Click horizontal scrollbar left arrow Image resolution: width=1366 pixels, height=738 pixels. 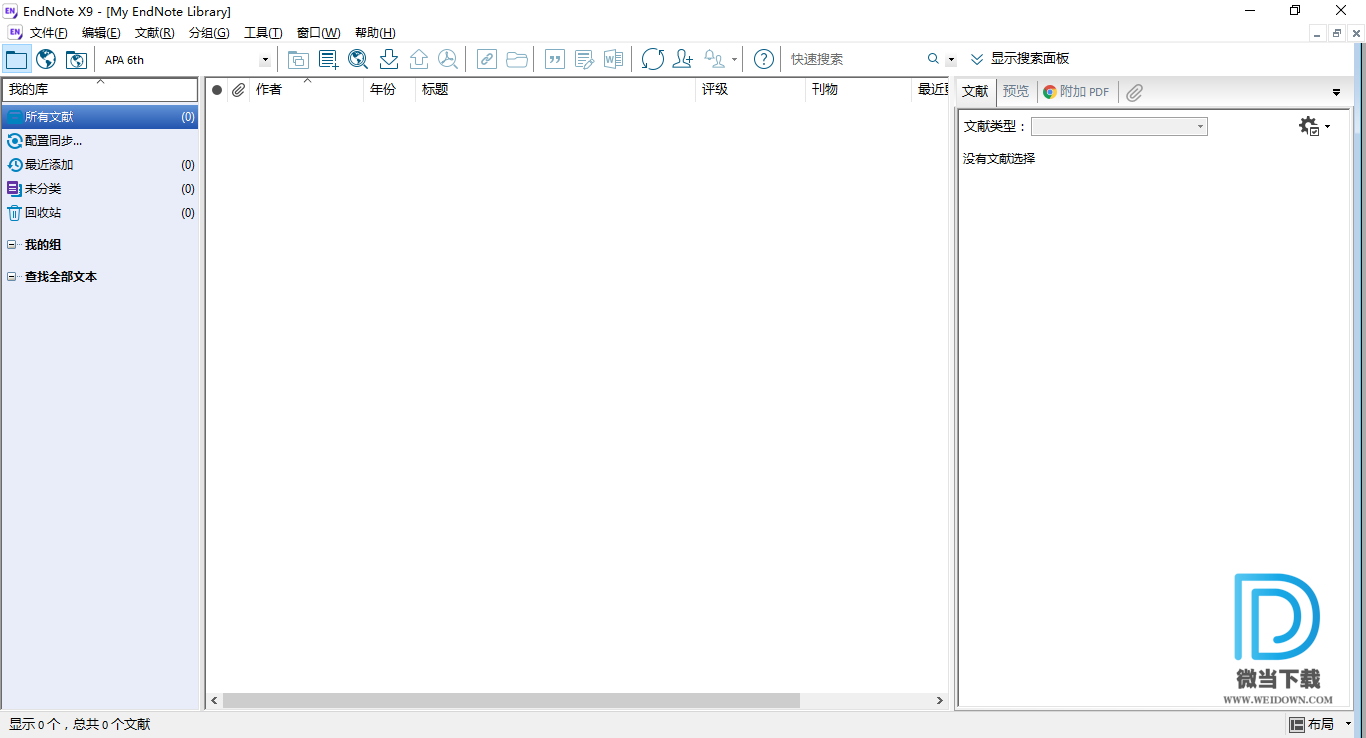click(x=214, y=701)
